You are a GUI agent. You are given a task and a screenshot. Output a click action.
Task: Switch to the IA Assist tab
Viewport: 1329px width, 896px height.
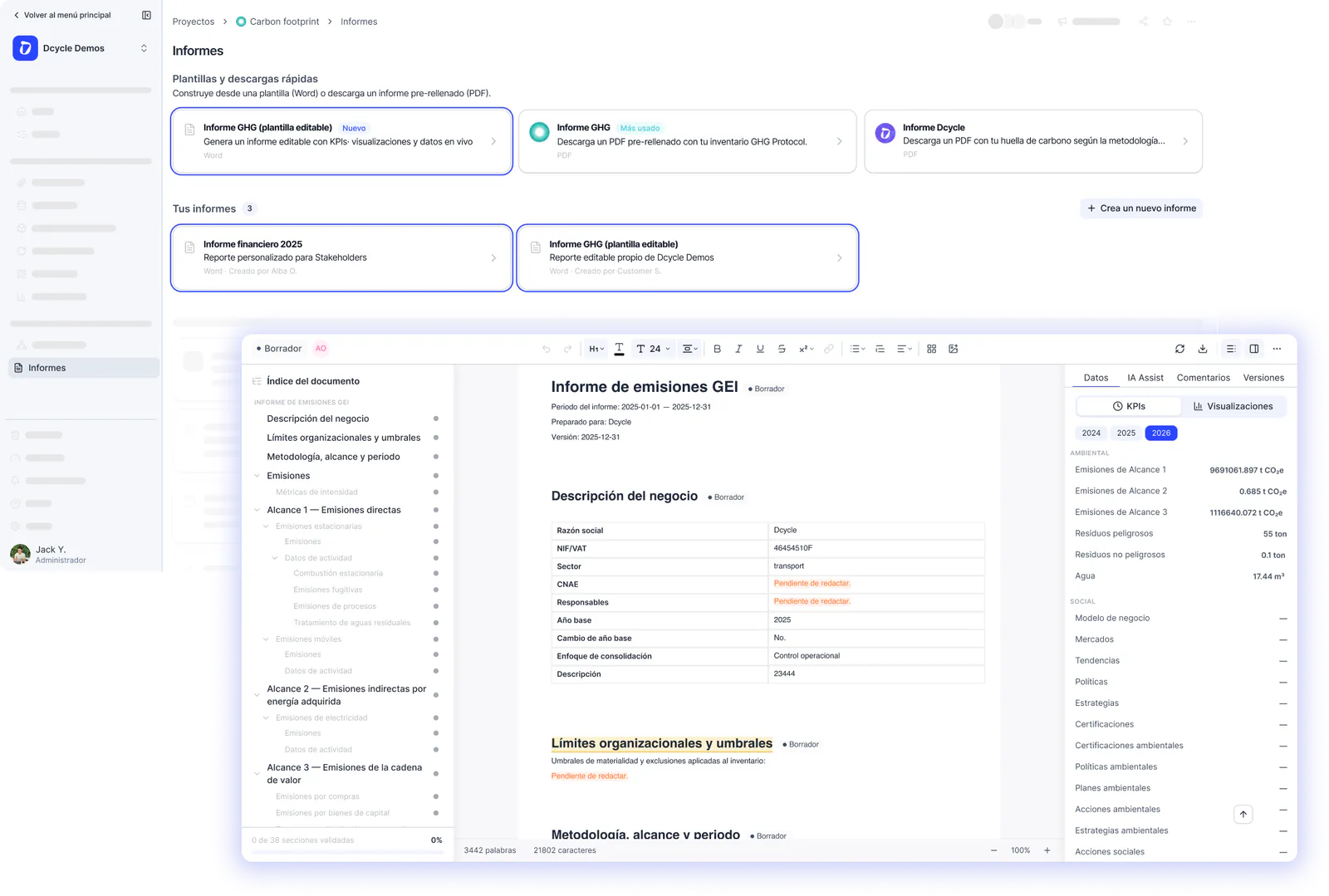coord(1145,378)
